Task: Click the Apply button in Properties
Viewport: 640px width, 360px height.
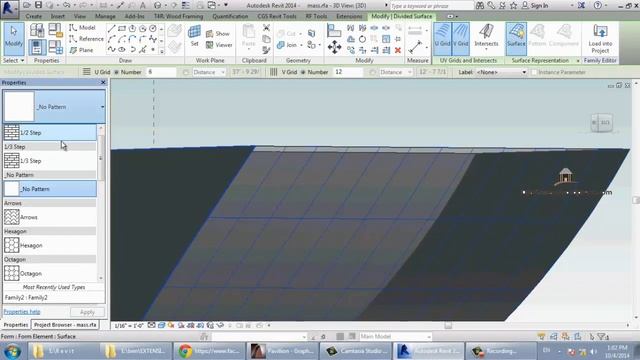Action: (x=87, y=312)
